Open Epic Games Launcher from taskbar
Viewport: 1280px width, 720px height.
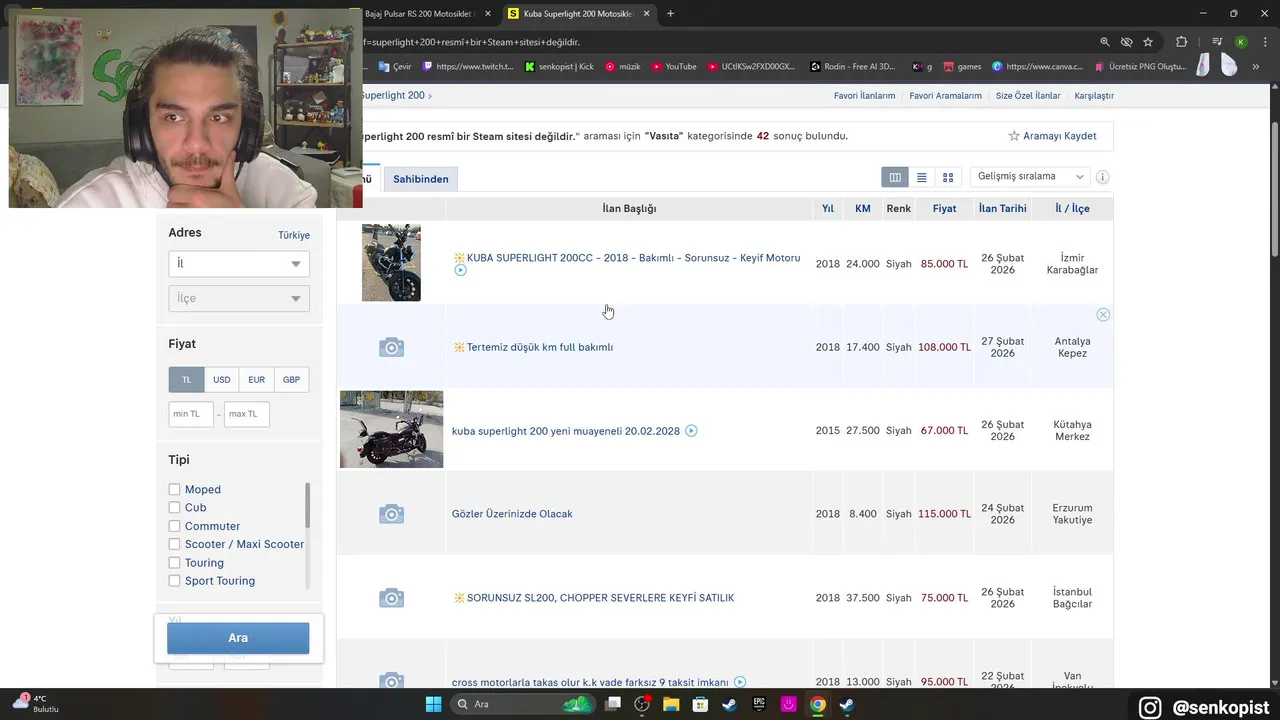click(x=759, y=704)
